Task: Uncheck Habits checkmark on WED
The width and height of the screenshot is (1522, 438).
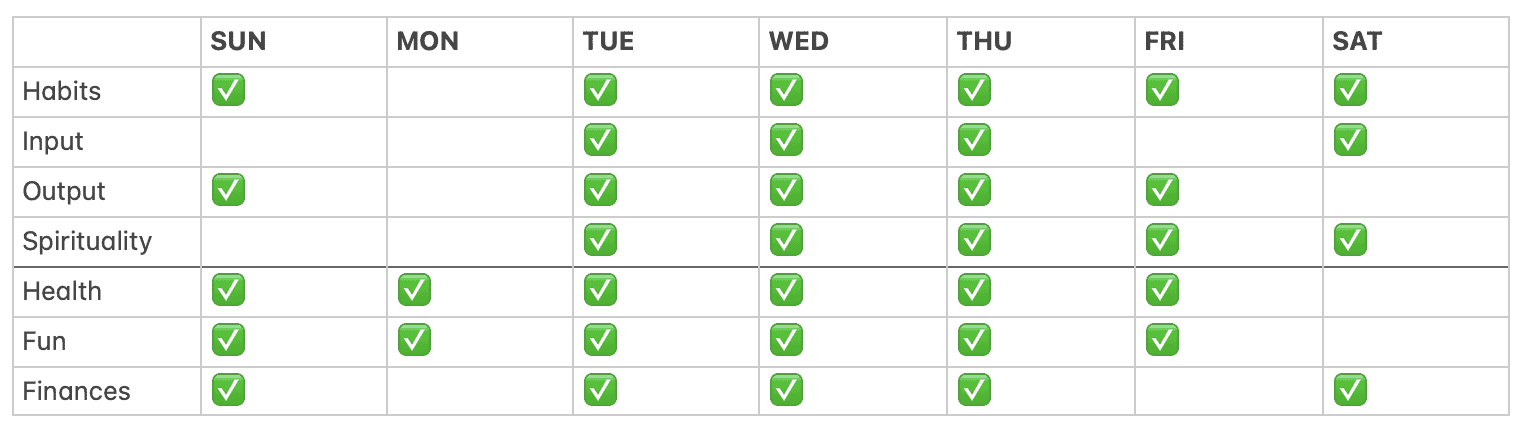Action: pyautogui.click(x=786, y=91)
